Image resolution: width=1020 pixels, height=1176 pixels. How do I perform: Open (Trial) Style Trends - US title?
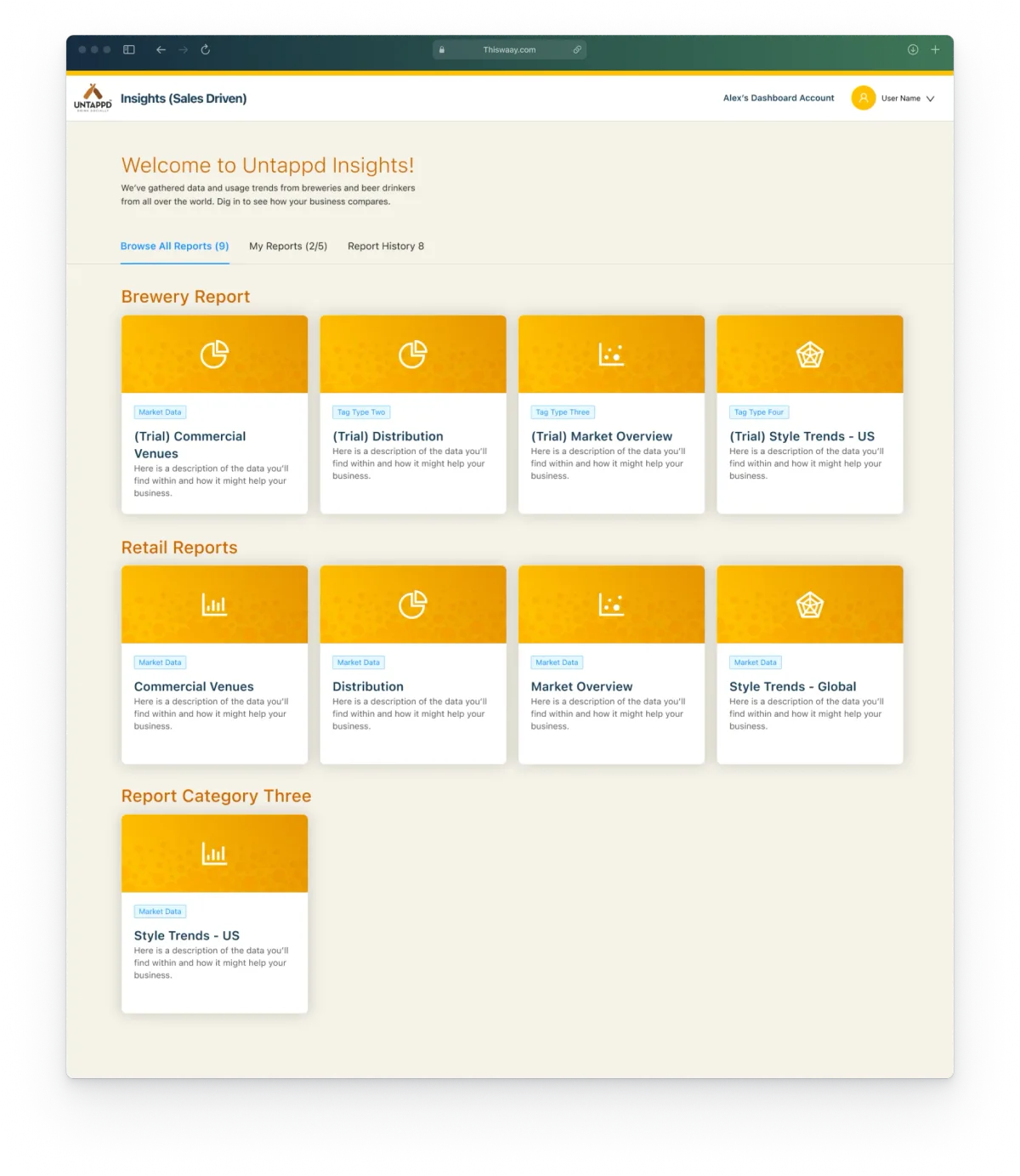point(802,436)
